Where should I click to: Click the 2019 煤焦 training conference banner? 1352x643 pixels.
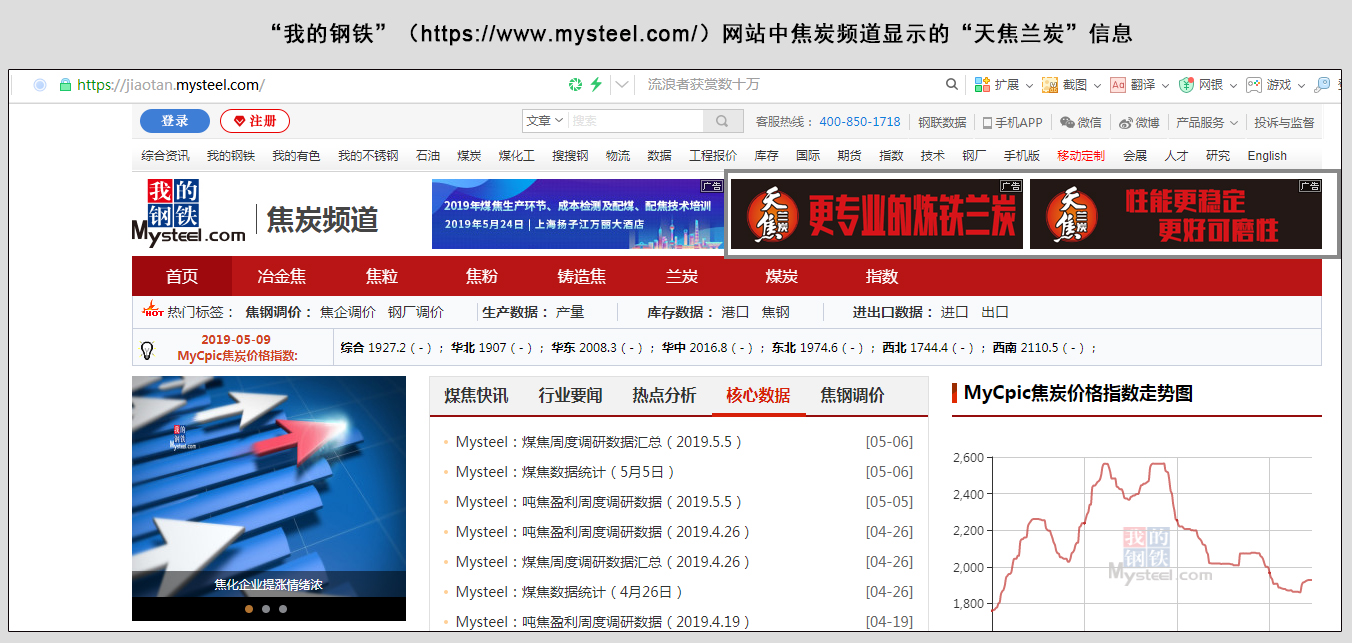coord(578,214)
